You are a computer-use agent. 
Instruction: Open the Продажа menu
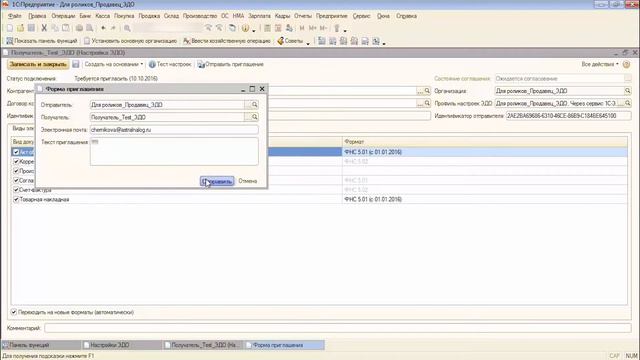coord(149,16)
